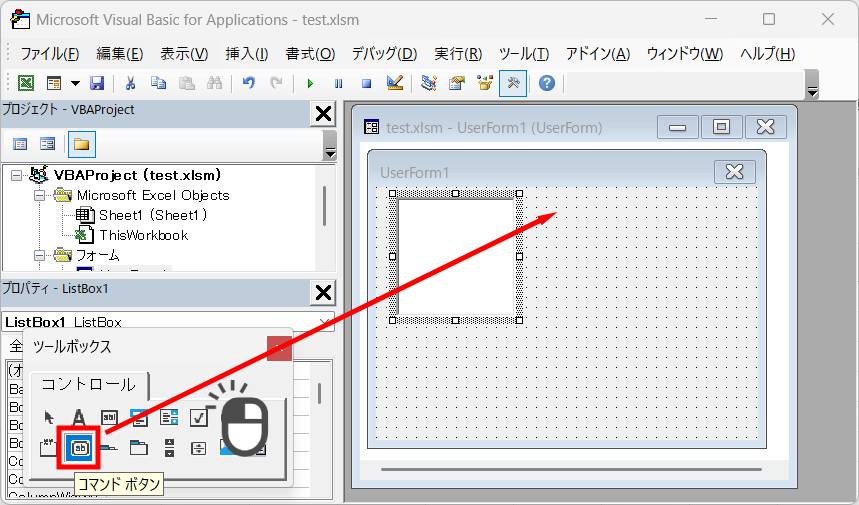
Task: Click the Cut scissors icon
Action: click(x=130, y=83)
